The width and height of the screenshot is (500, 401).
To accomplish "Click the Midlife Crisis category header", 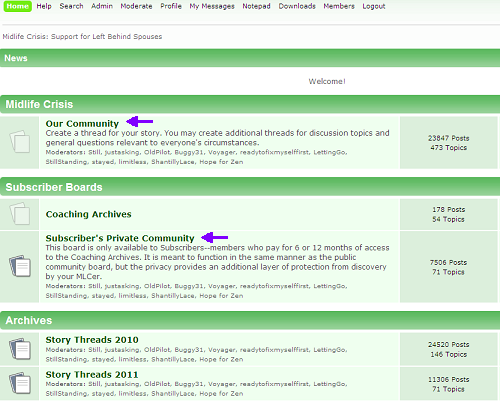I will tap(39, 104).
